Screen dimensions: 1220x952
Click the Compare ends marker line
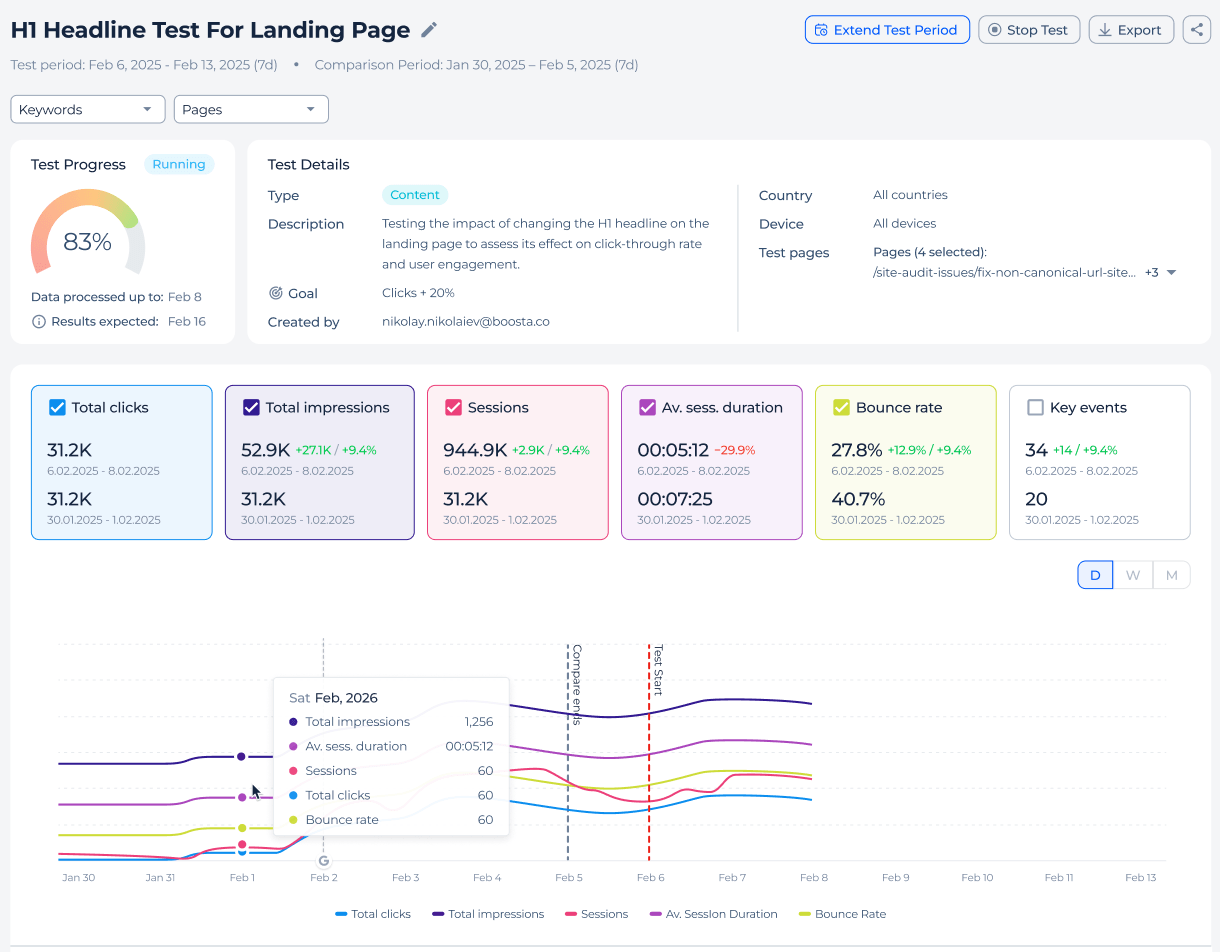(568, 752)
